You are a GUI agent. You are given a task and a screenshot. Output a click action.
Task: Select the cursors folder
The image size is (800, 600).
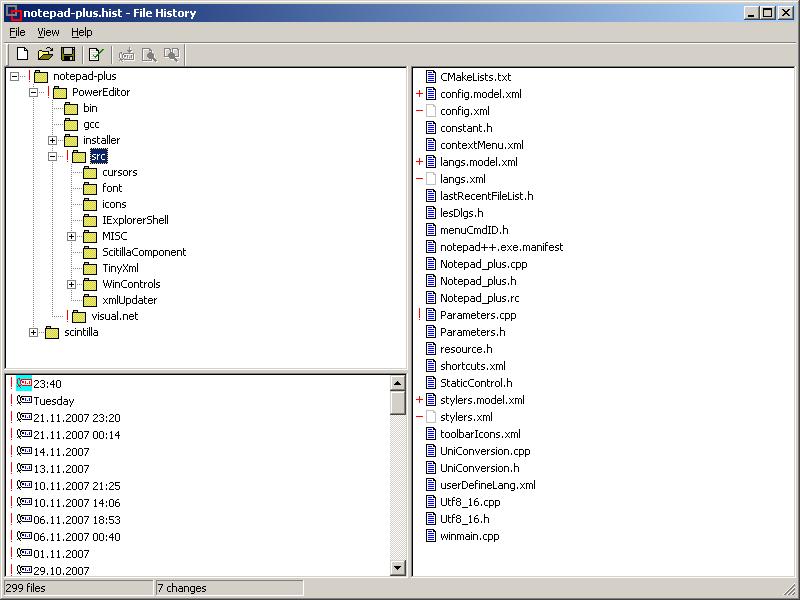pyautogui.click(x=120, y=172)
